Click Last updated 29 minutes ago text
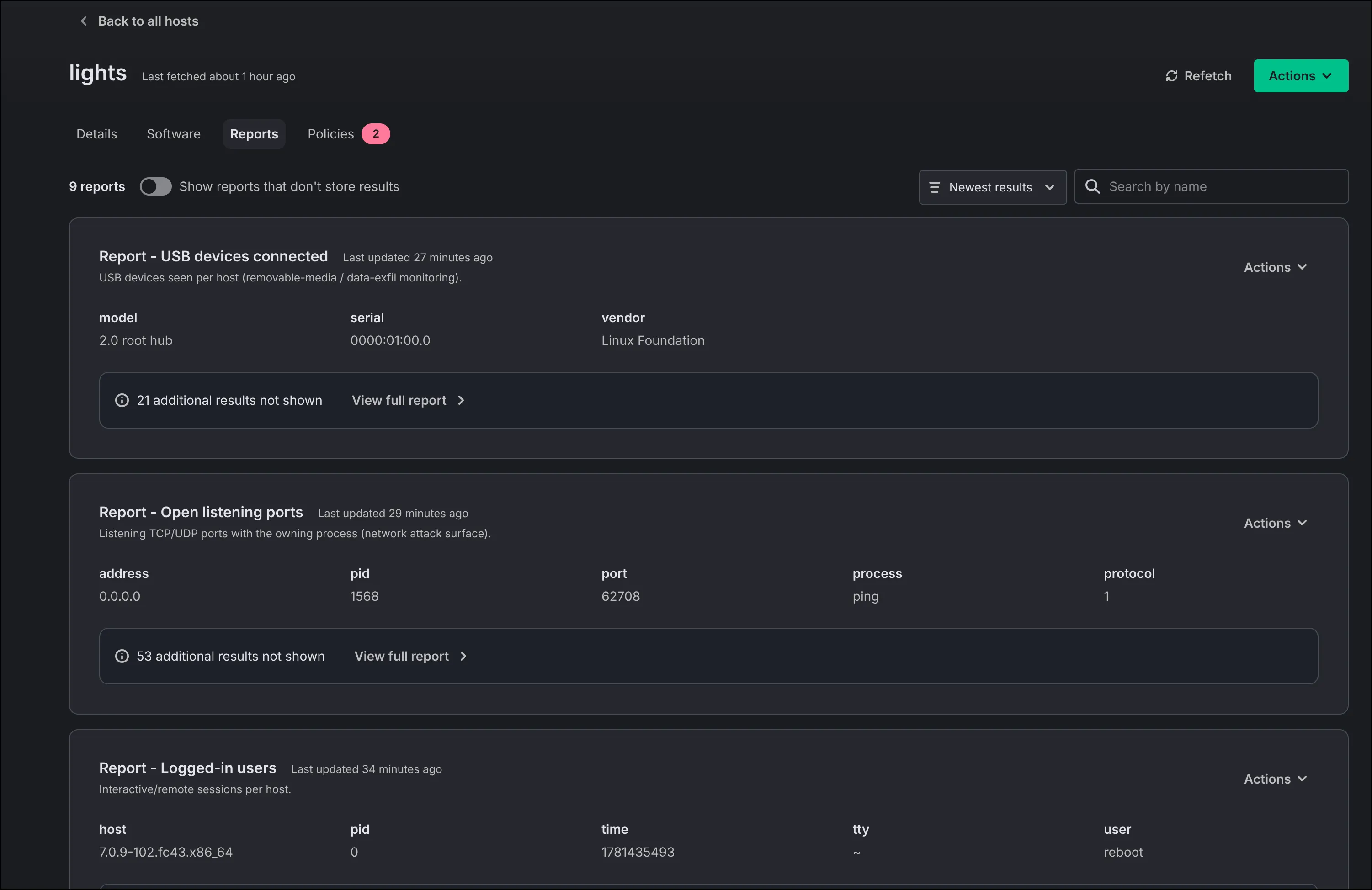This screenshot has height=890, width=1372. click(393, 514)
